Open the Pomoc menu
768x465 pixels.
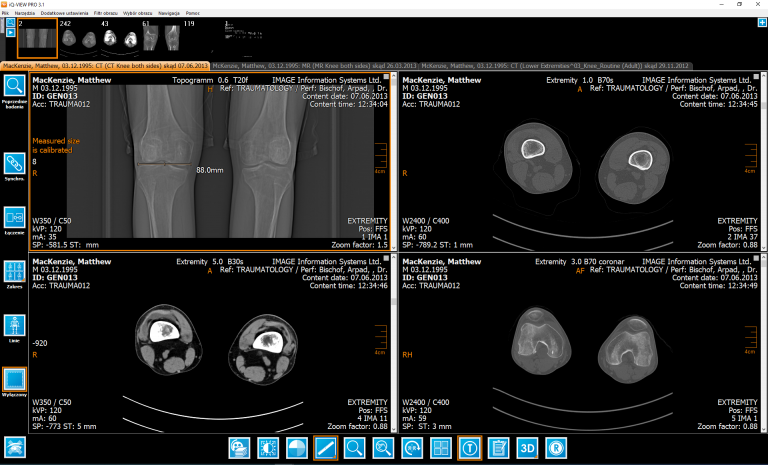pos(192,13)
